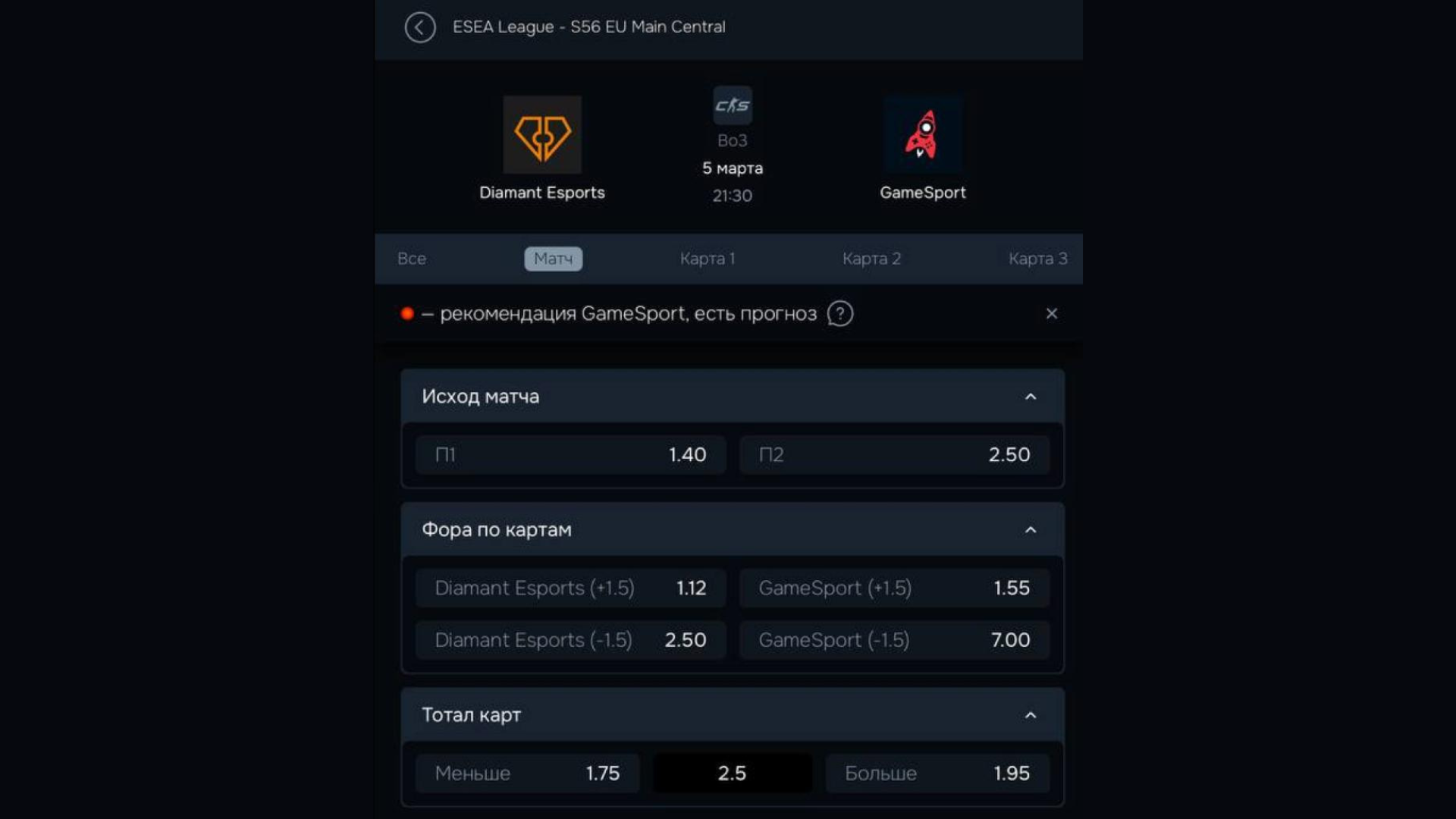Pick the П2 outcome at 2.50
The height and width of the screenshot is (819, 1456).
(894, 455)
